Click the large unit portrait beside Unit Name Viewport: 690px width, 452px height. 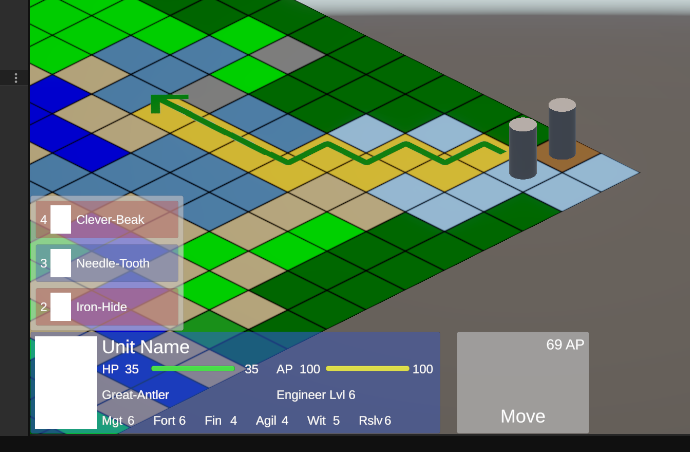[x=66, y=382]
